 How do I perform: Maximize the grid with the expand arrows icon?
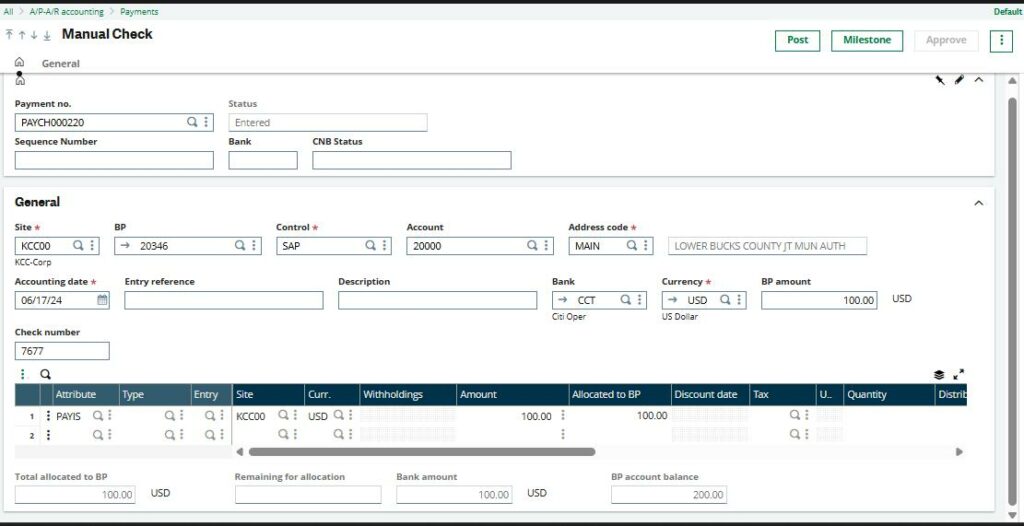(x=959, y=374)
